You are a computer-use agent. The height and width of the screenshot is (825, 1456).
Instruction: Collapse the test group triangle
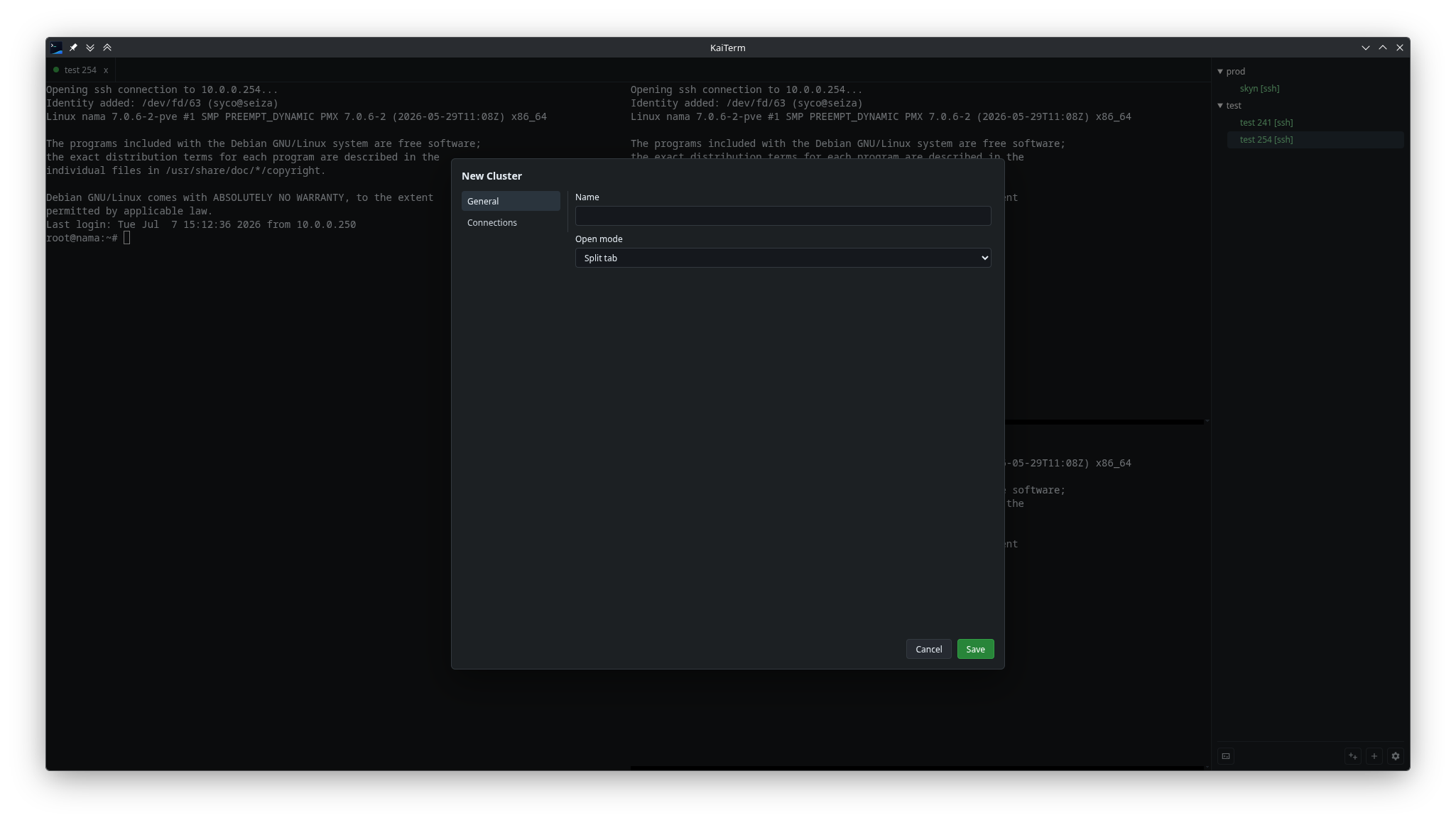[x=1220, y=106]
